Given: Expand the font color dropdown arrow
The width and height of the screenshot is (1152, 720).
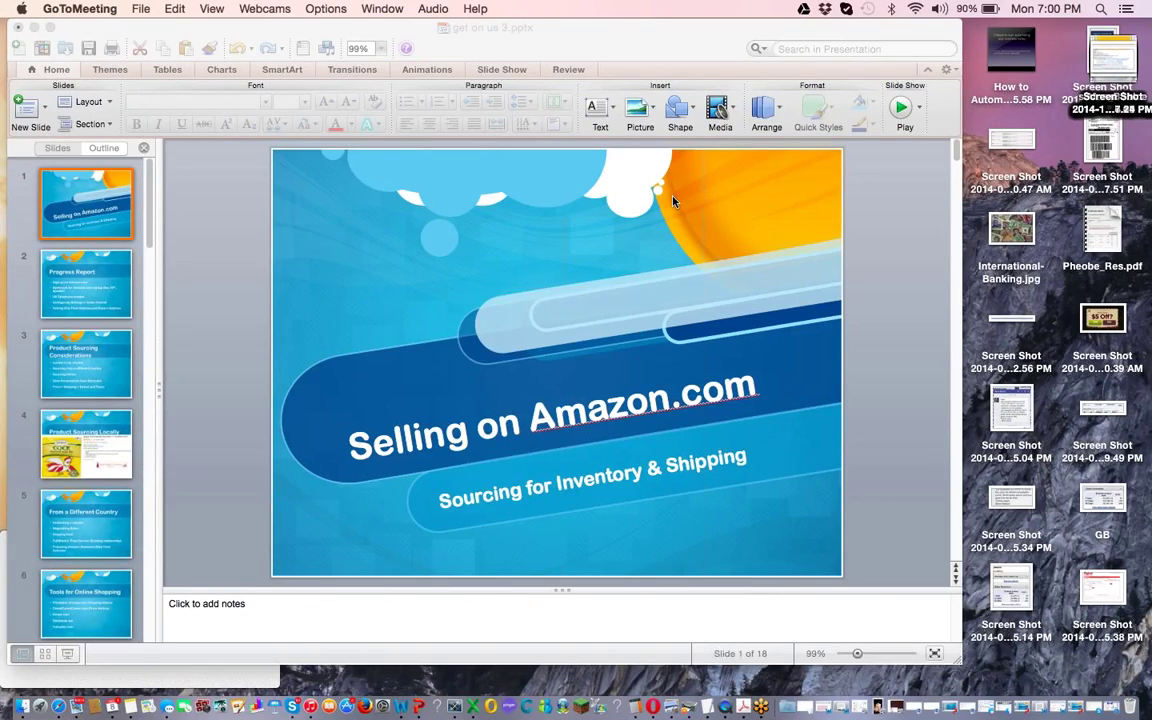Looking at the screenshot, I should (350, 124).
